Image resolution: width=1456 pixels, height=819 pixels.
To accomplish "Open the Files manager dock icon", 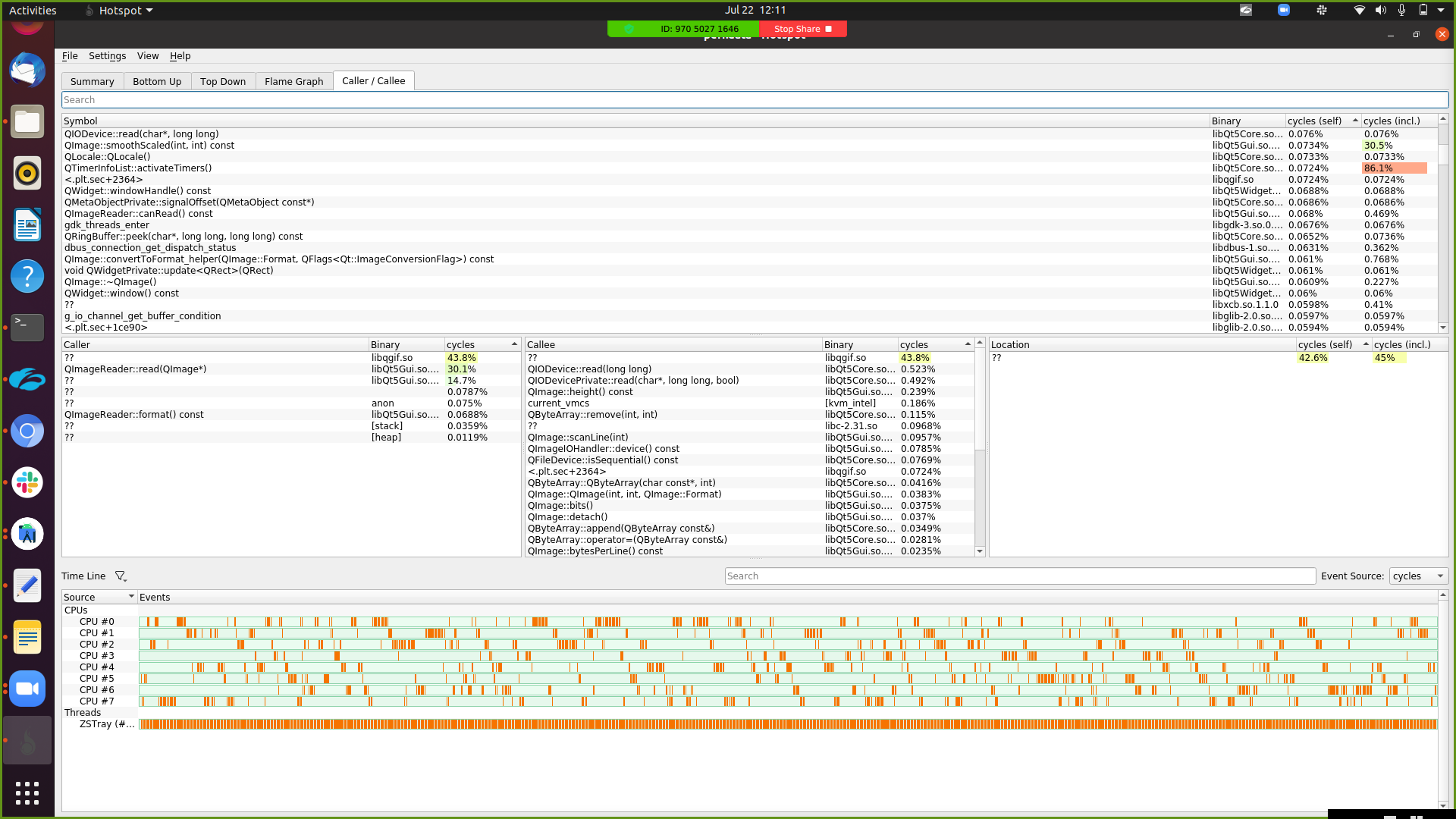I will tap(27, 121).
